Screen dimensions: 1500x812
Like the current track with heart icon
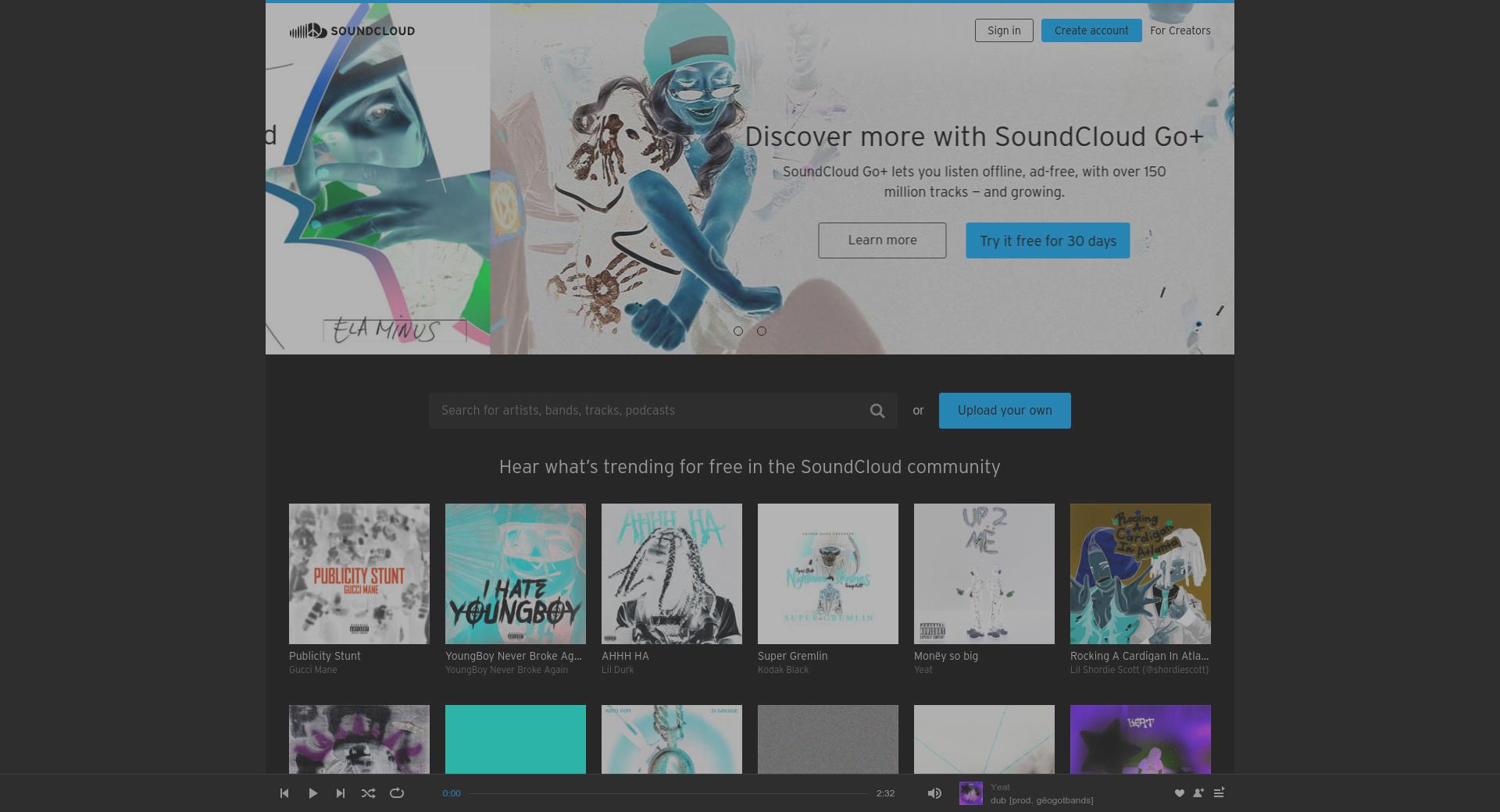click(x=1180, y=793)
